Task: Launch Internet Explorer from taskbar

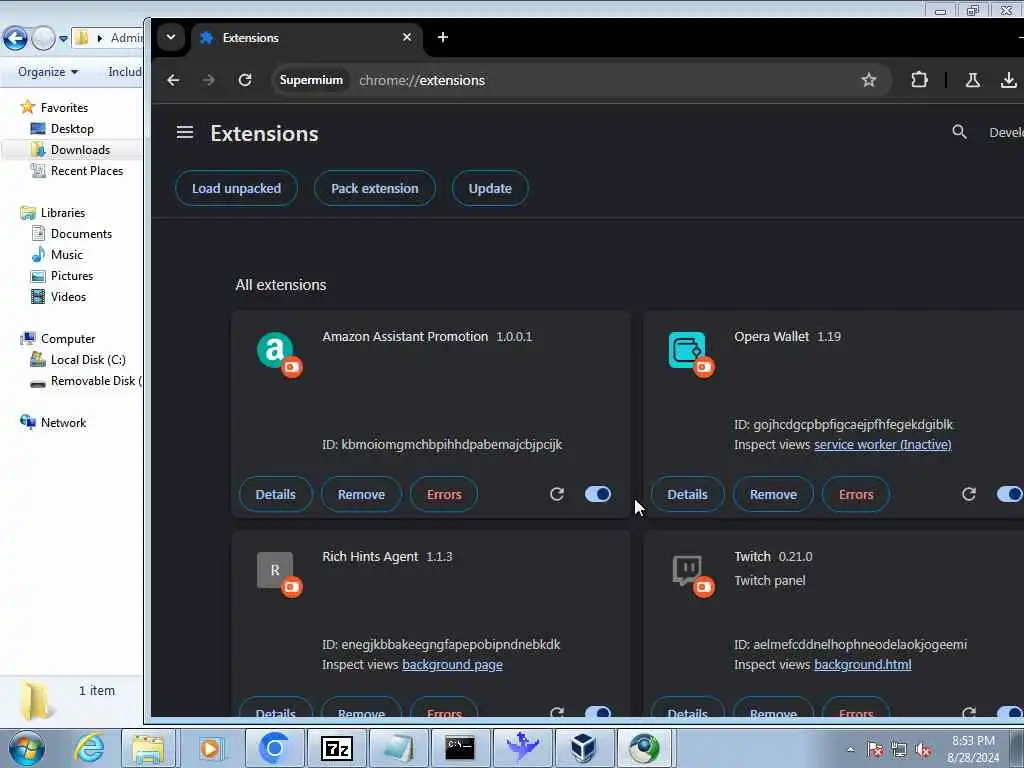Action: tap(89, 748)
